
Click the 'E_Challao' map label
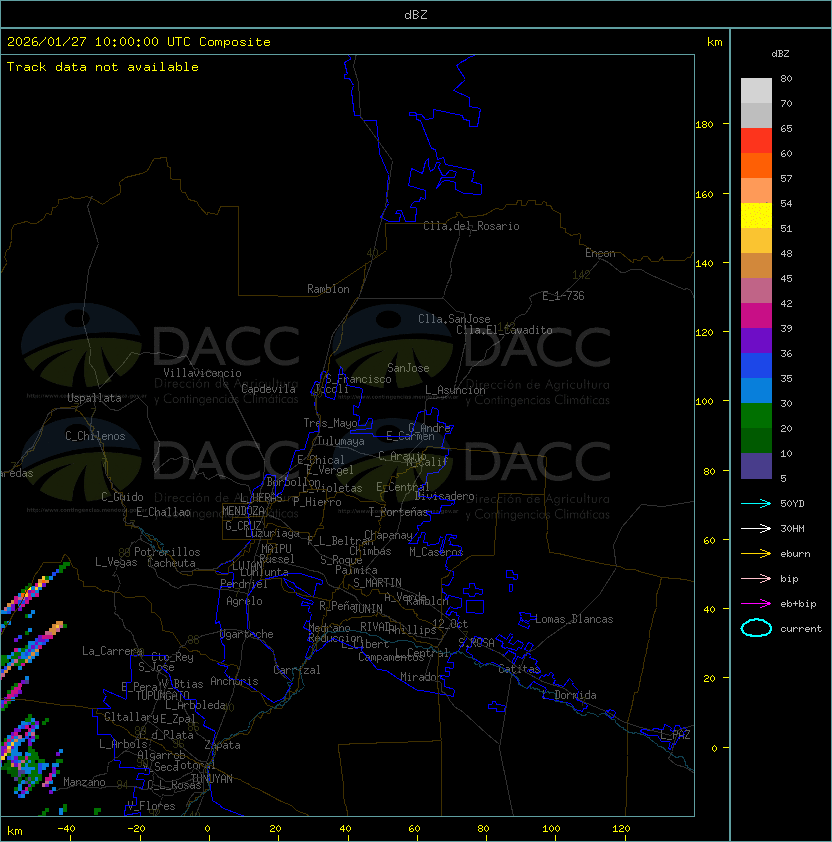[163, 512]
